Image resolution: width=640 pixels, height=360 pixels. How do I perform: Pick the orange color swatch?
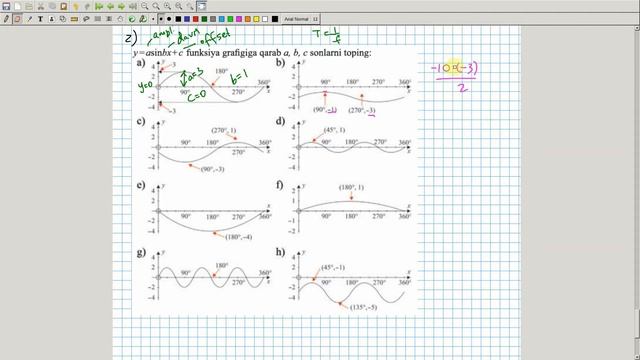tap(248, 19)
